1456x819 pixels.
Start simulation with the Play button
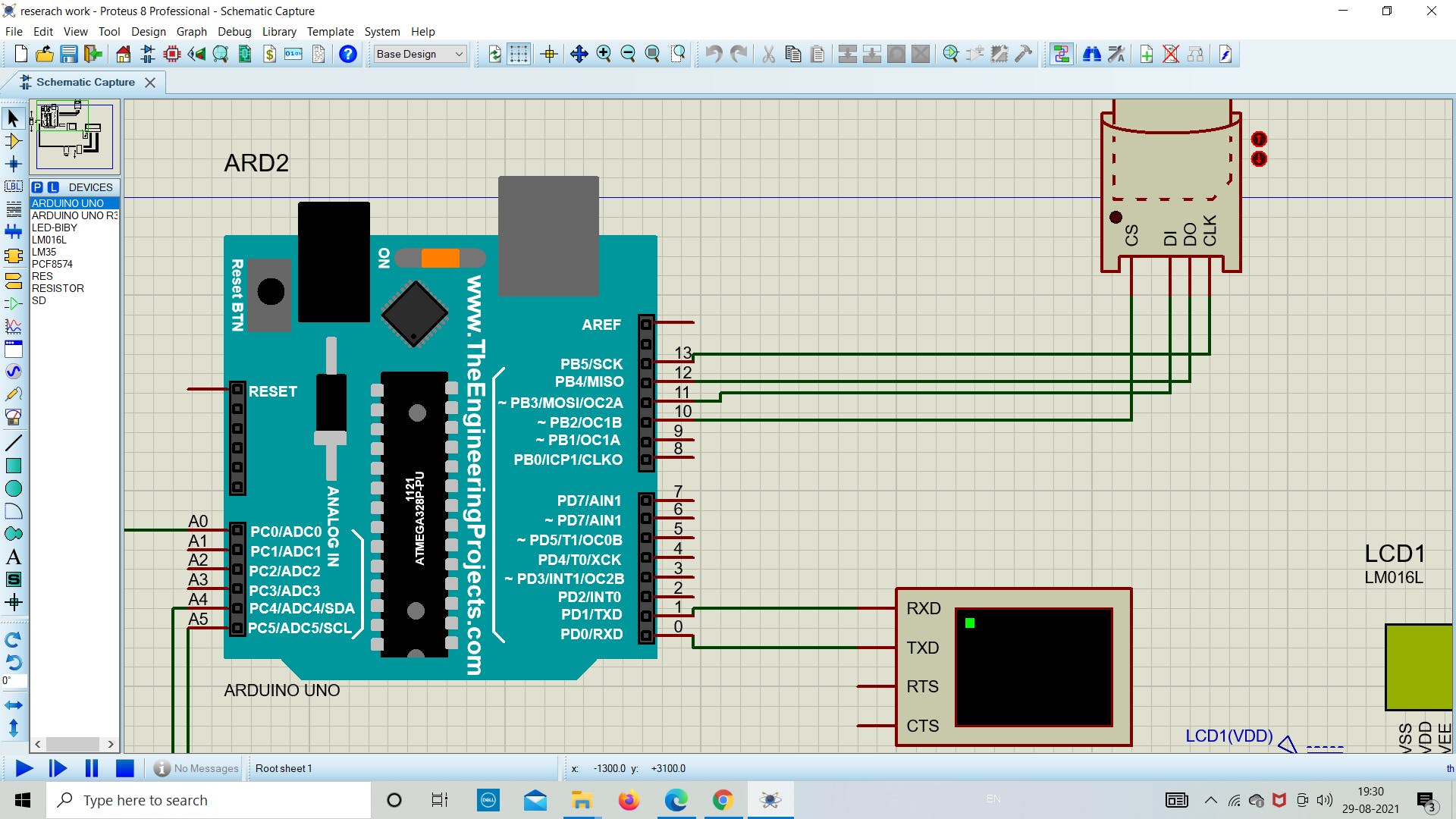click(x=24, y=768)
